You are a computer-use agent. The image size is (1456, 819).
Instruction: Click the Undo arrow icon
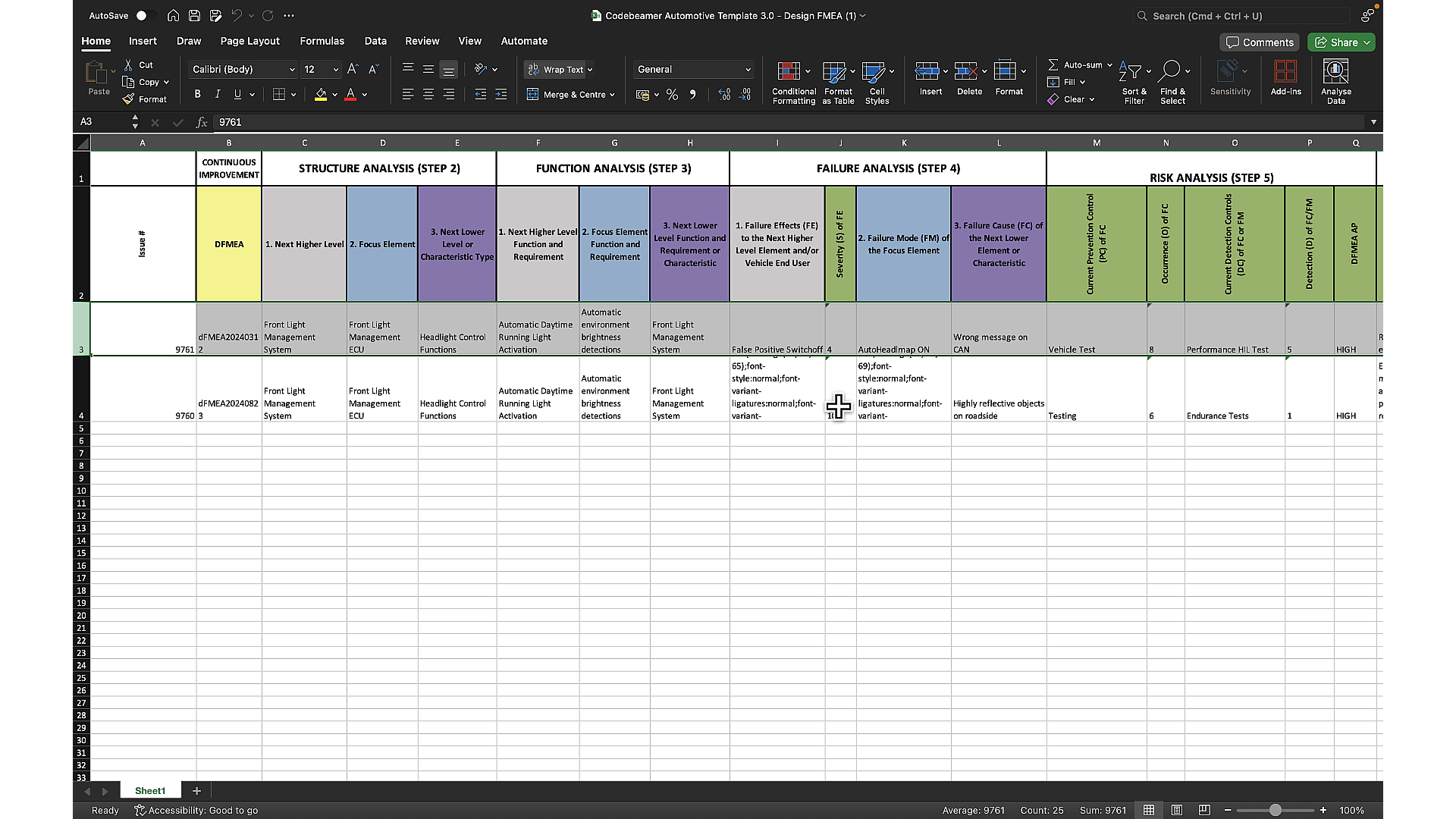coord(237,15)
